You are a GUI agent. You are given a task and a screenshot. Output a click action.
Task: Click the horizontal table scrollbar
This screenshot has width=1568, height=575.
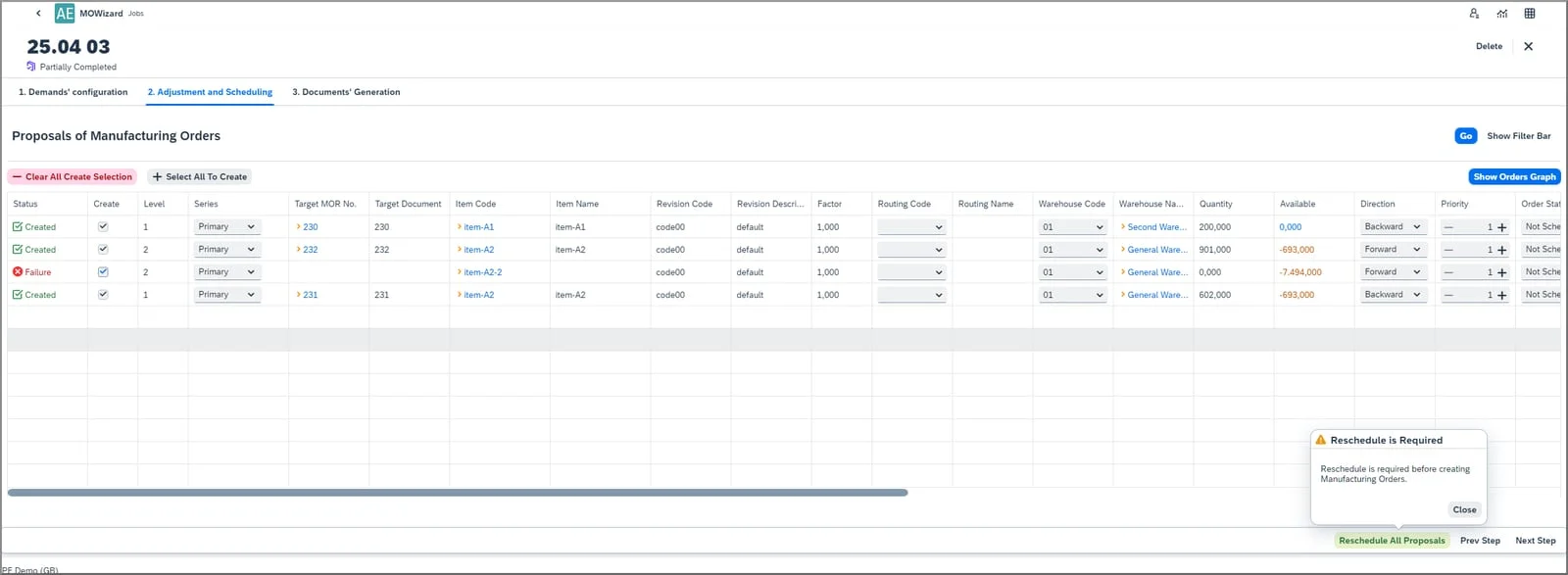coord(458,493)
